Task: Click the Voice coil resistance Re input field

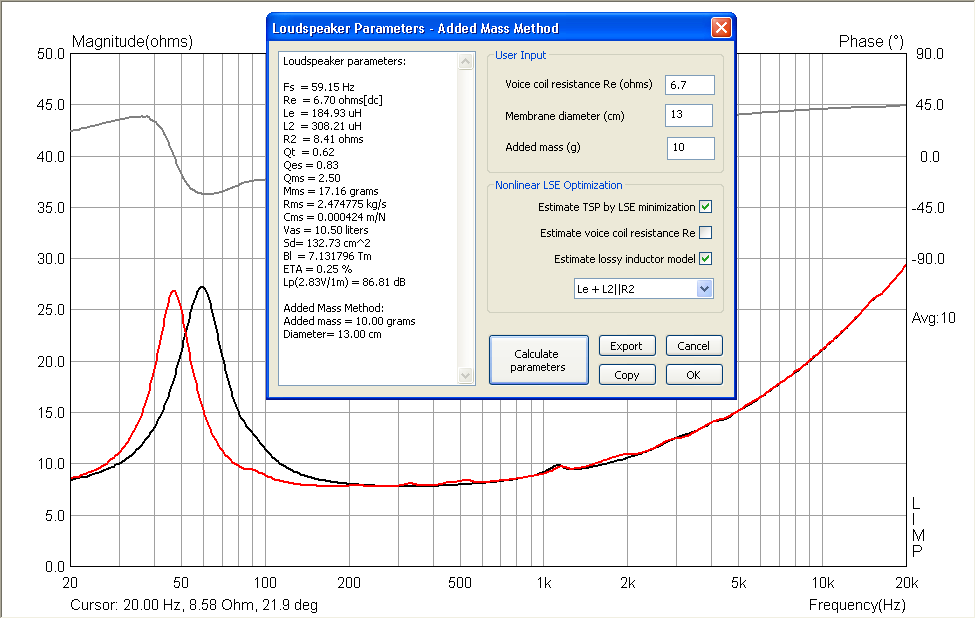Action: (690, 85)
